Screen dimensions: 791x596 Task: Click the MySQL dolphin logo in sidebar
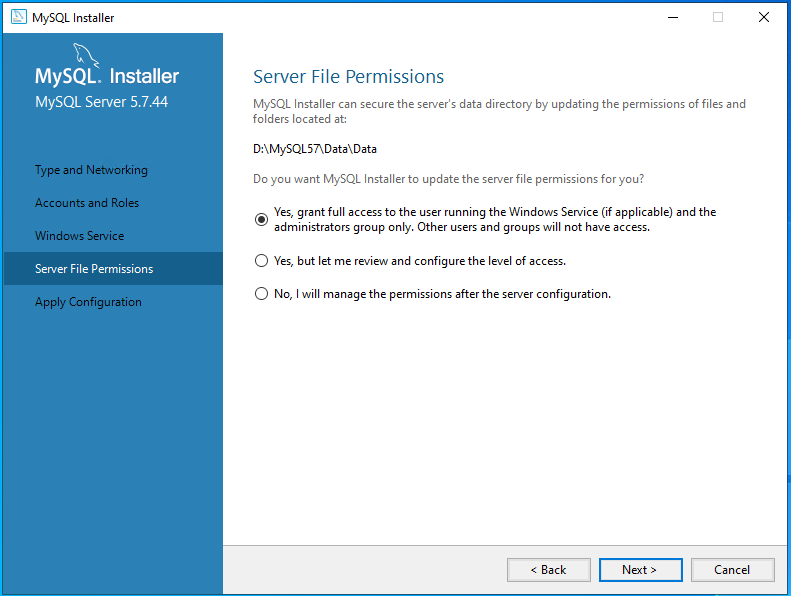[86, 55]
